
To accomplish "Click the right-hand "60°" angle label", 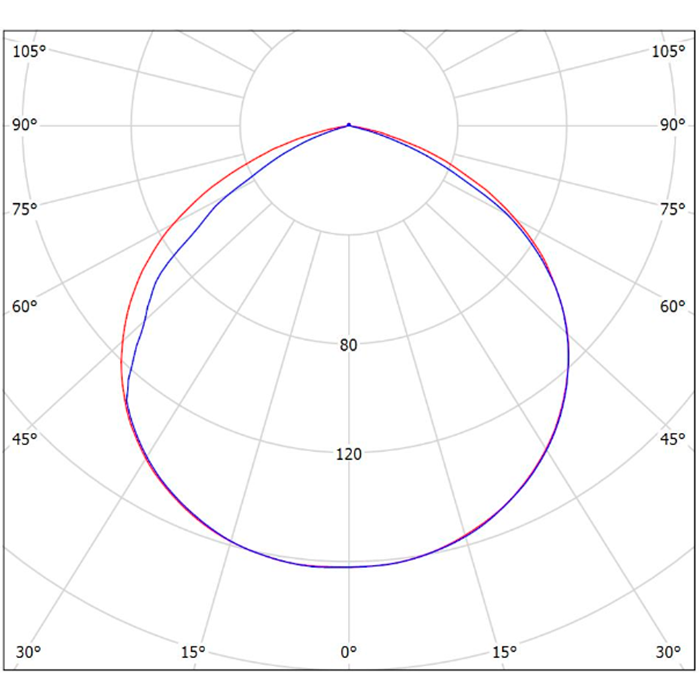I will pos(673,307).
